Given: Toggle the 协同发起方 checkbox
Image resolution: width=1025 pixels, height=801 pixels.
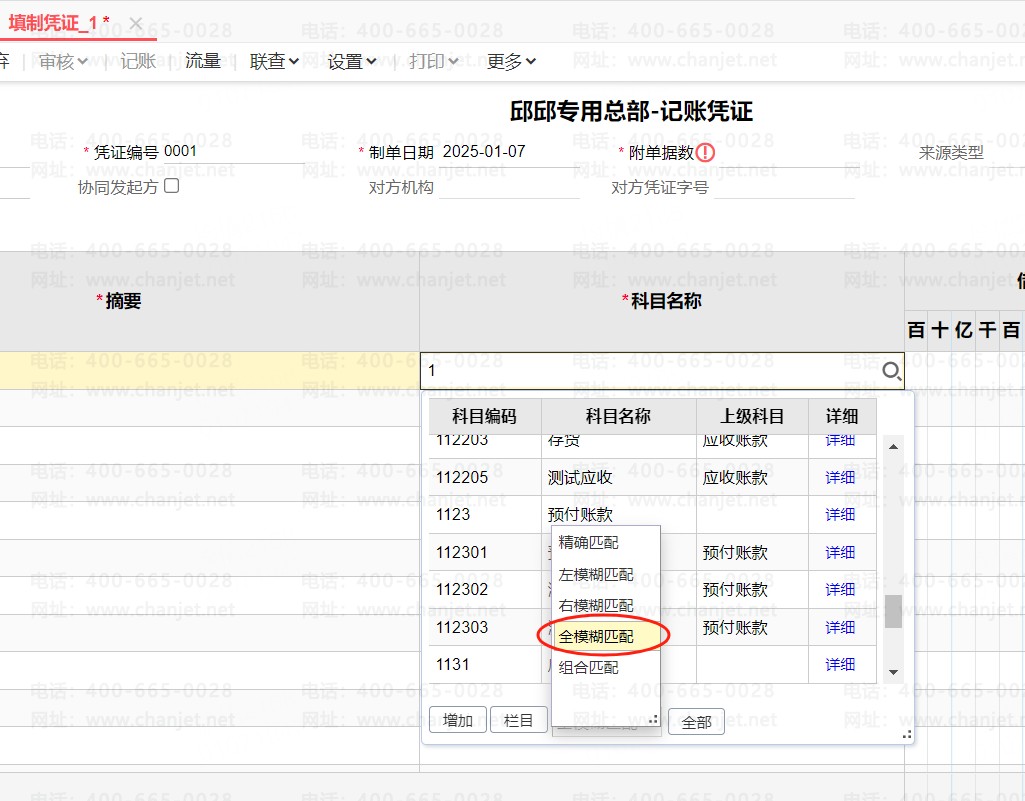Looking at the screenshot, I should [171, 186].
